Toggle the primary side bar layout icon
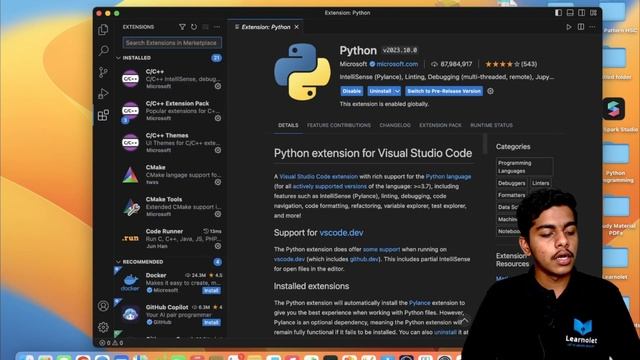Viewport: 640px width, 360px height. (558, 13)
